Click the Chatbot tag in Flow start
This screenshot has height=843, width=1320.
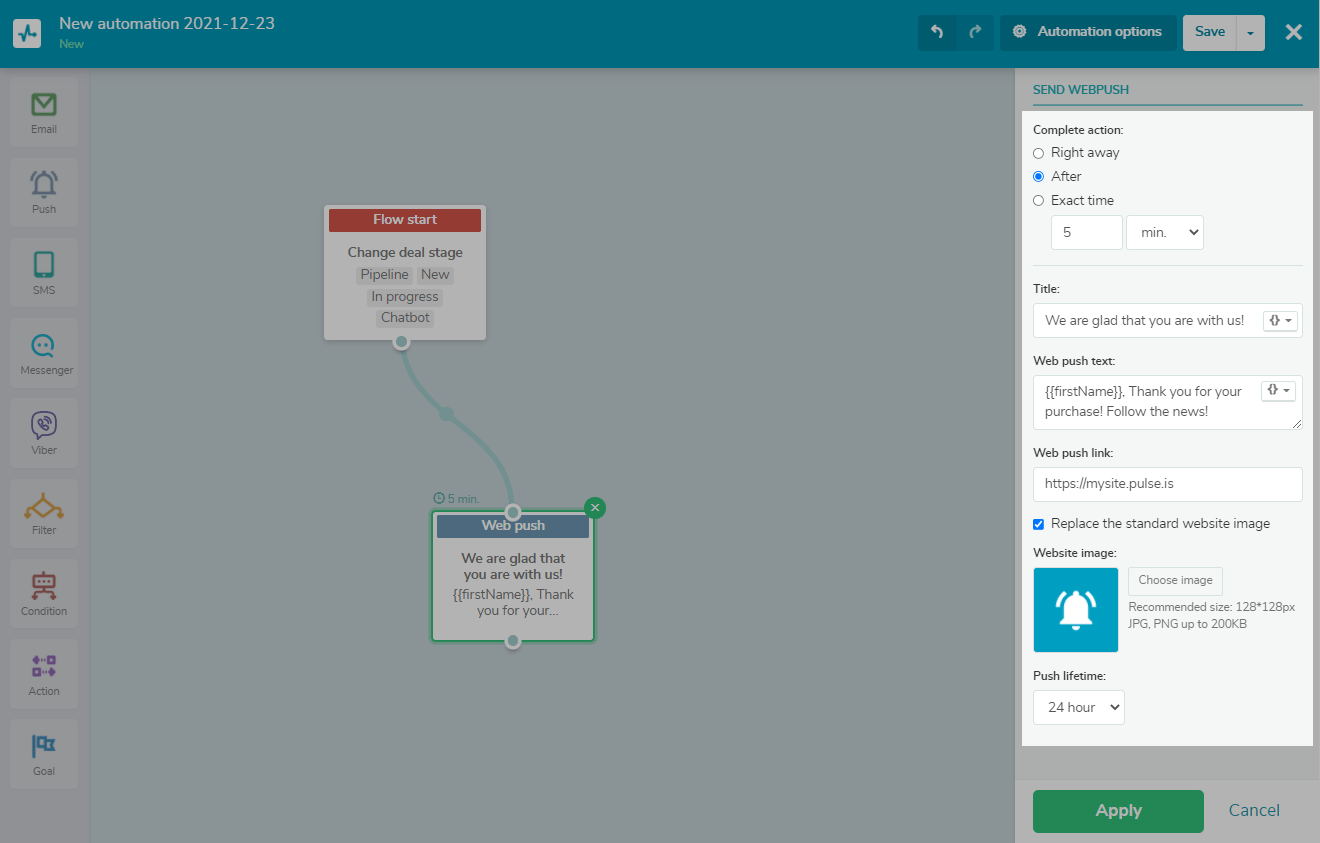click(x=405, y=318)
